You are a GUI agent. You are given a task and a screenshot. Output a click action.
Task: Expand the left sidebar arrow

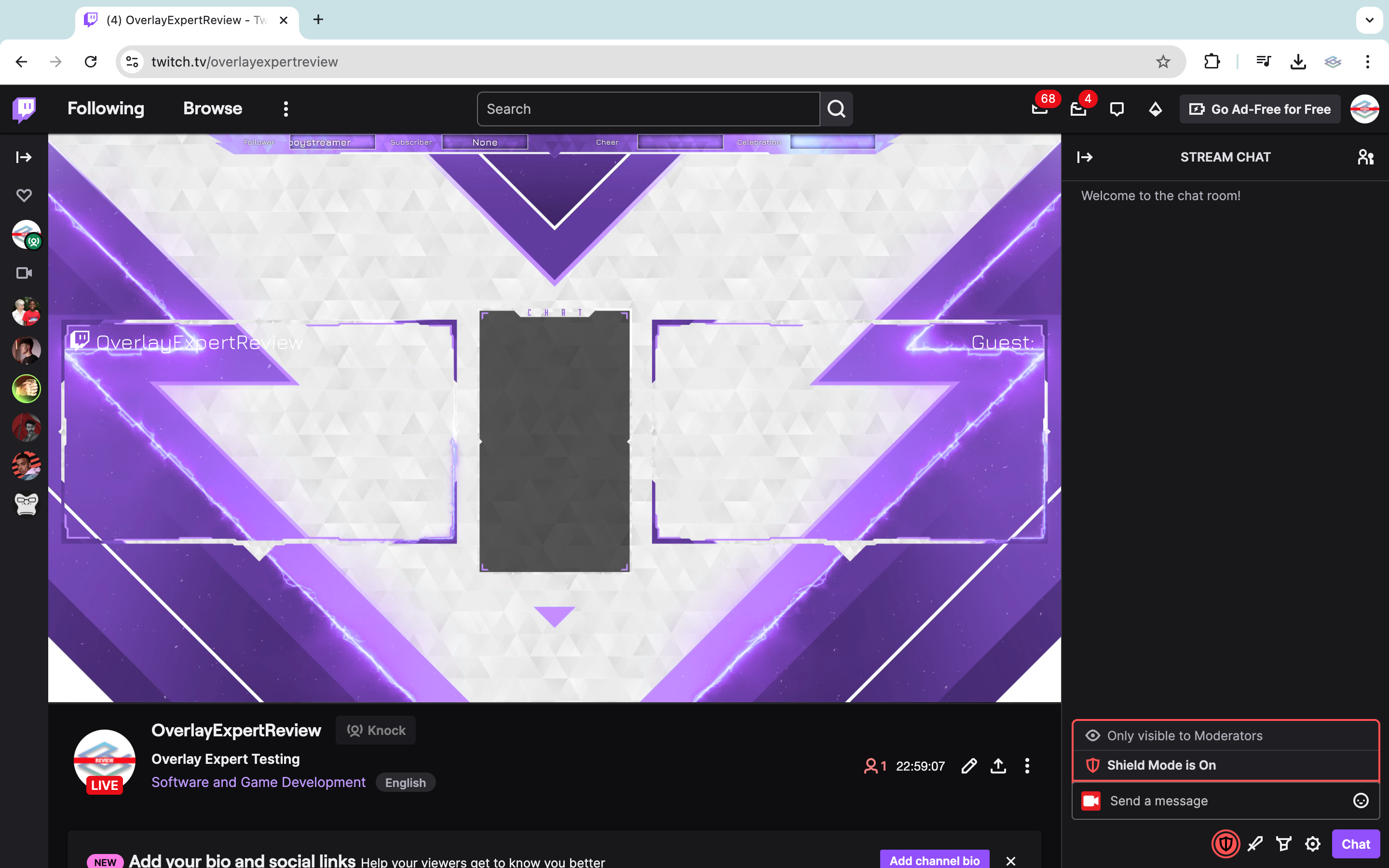tap(24, 157)
